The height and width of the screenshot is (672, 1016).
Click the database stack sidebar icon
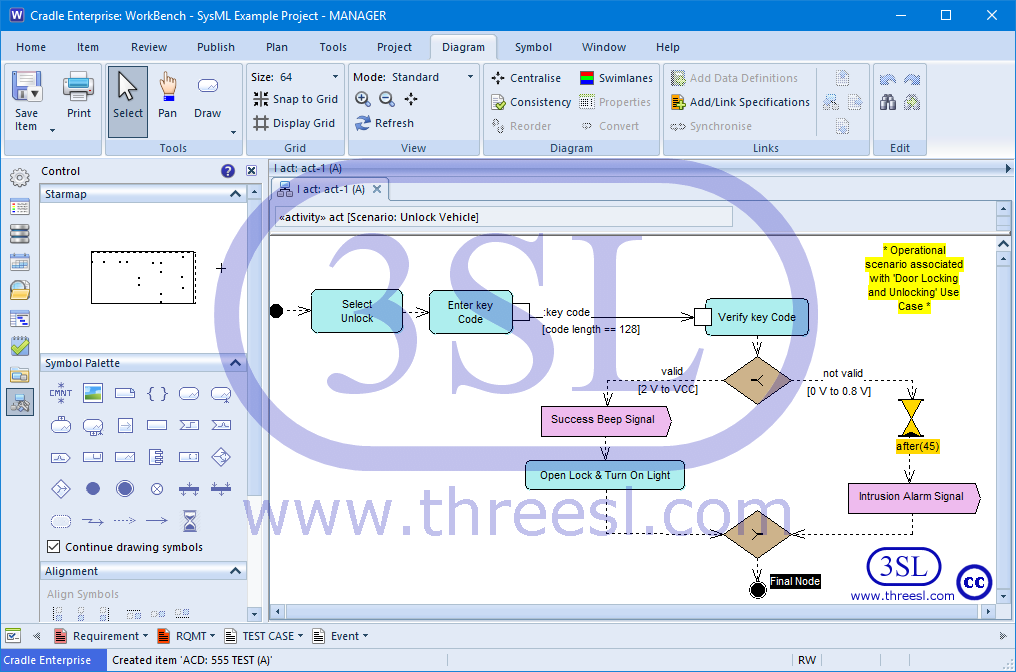19,234
